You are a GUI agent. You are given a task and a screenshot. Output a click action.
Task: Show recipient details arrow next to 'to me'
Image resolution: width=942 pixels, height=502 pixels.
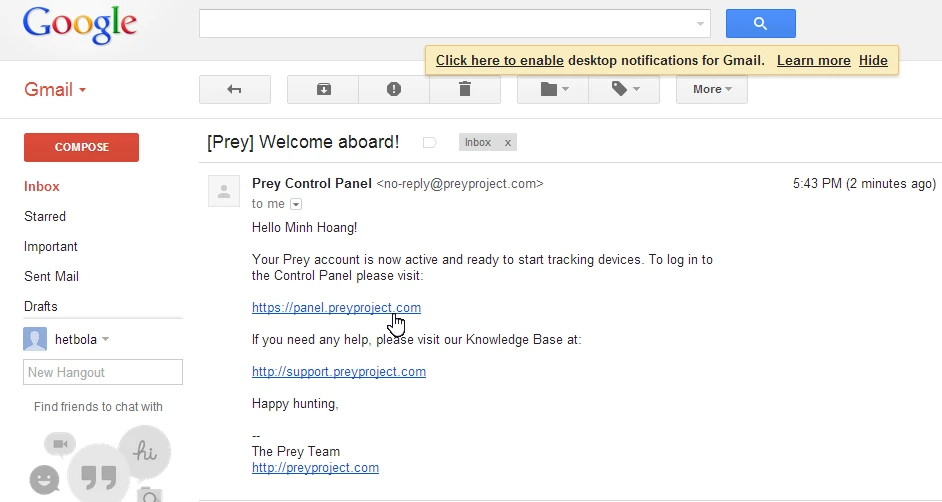point(295,204)
